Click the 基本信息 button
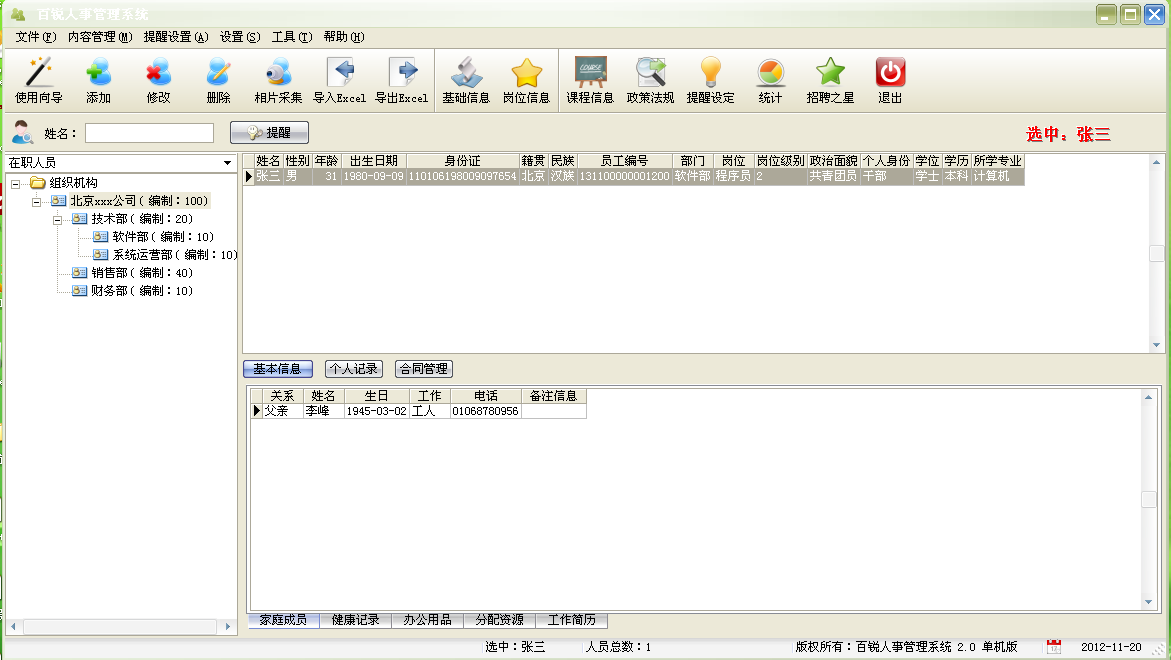The height and width of the screenshot is (660, 1171). coord(277,369)
